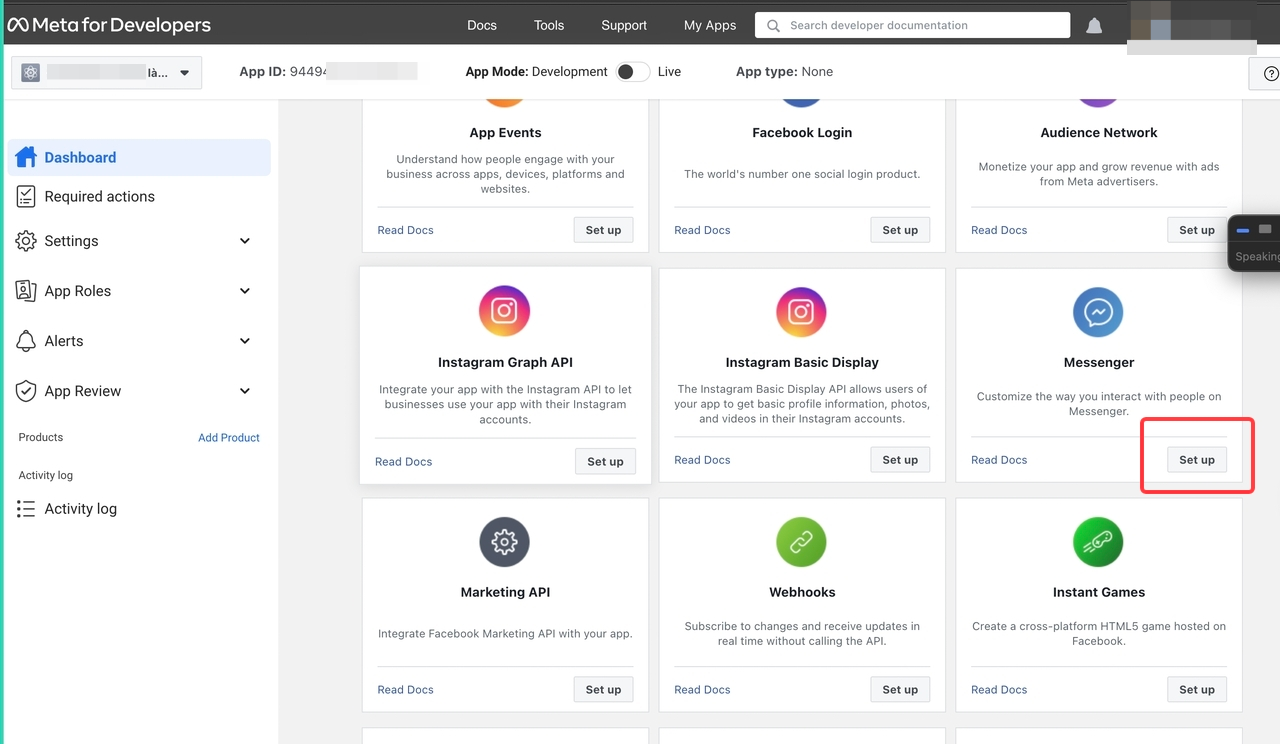Image resolution: width=1280 pixels, height=744 pixels.
Task: Click the Instagram Basic Display icon
Action: click(802, 311)
